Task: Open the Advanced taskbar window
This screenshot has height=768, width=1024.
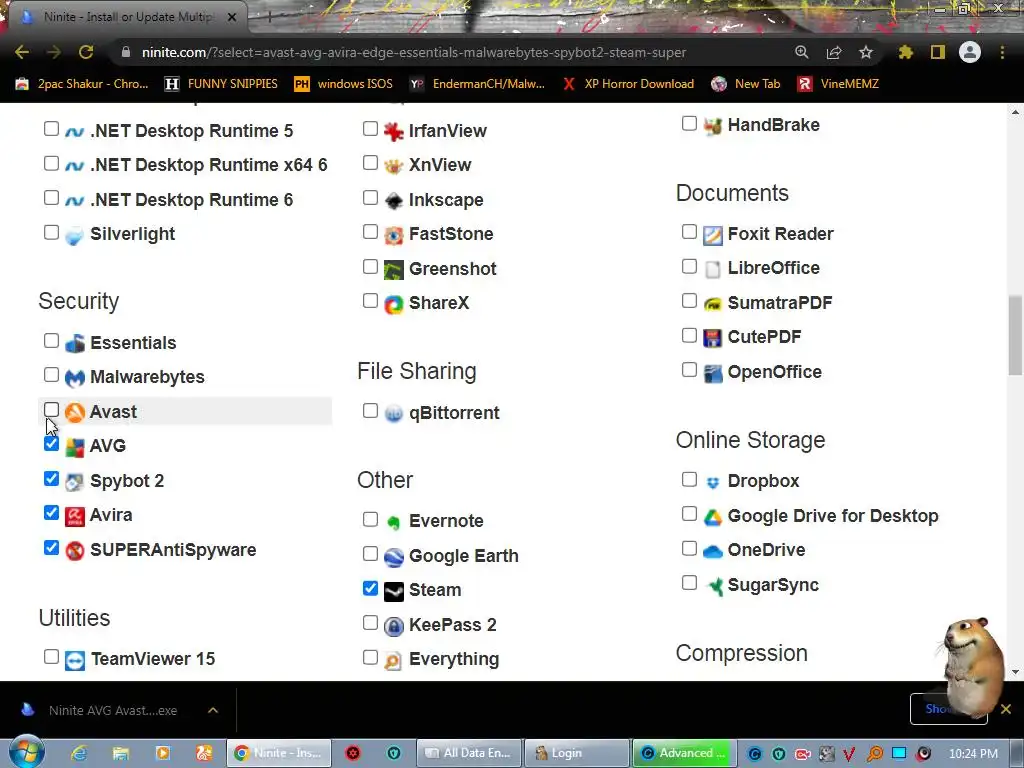Action: coord(684,753)
